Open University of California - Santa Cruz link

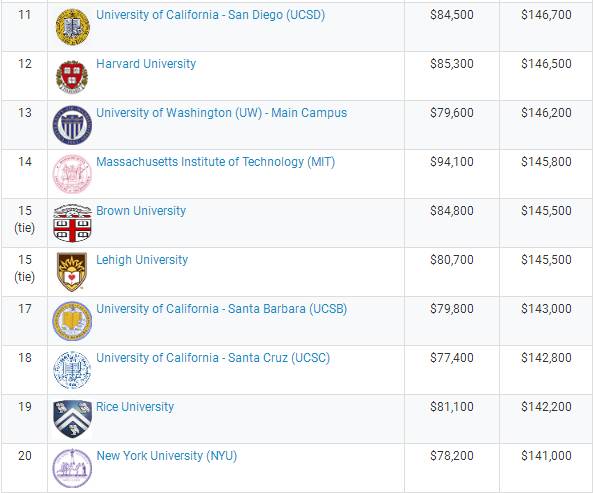coord(213,358)
